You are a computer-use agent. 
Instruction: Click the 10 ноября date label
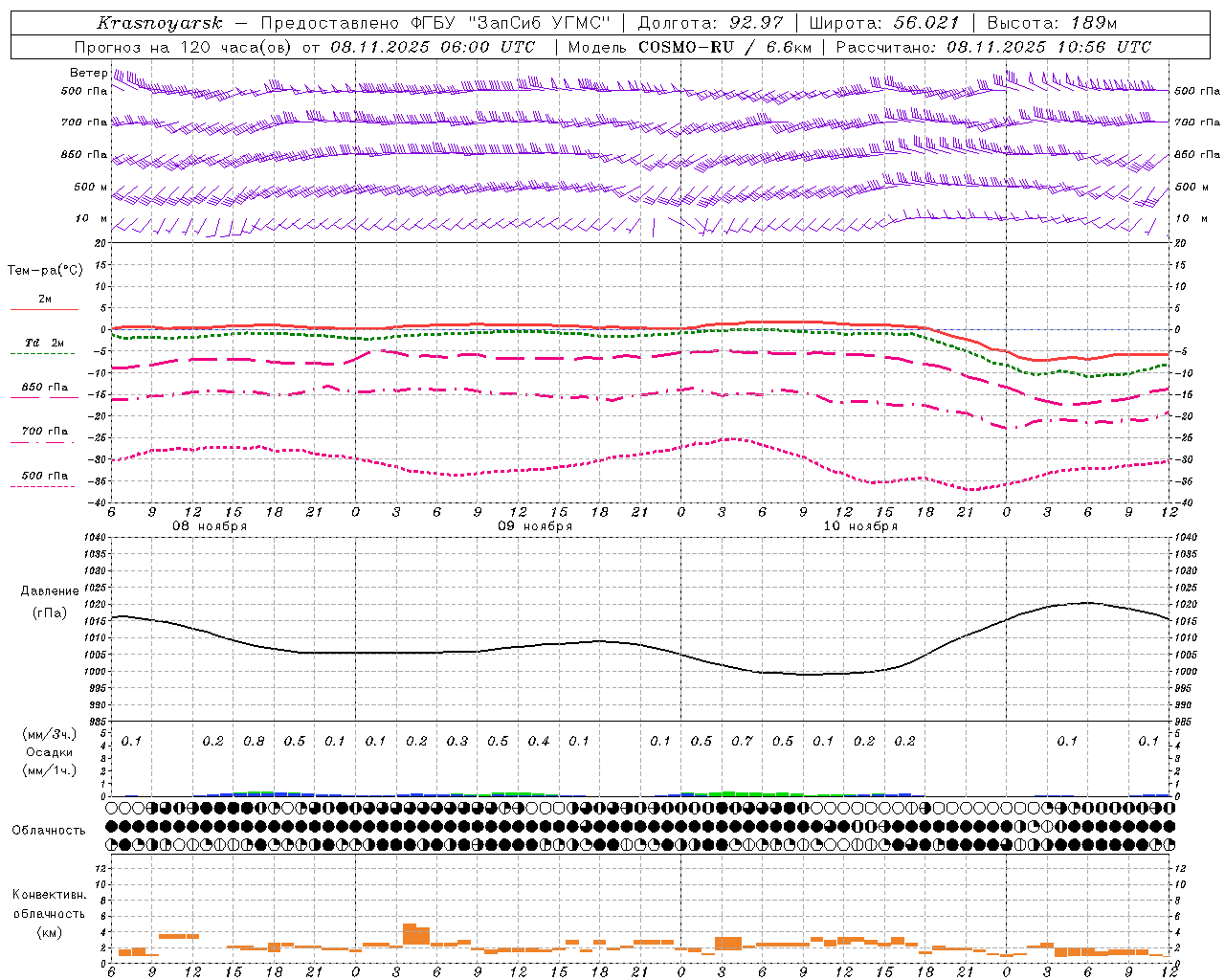coord(860,526)
